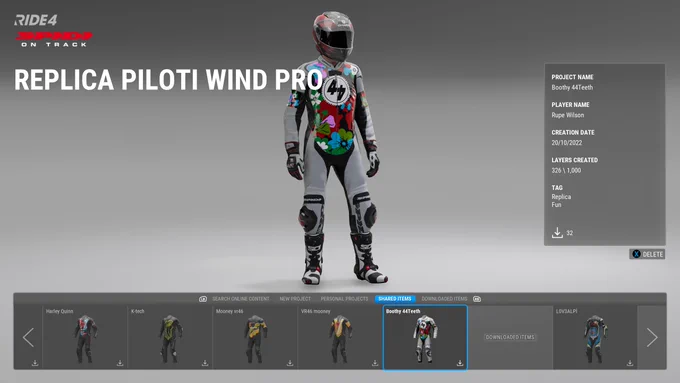Click the download icon on the K-tech card
Image resolution: width=680 pixels, height=383 pixels.
[x=205, y=363]
